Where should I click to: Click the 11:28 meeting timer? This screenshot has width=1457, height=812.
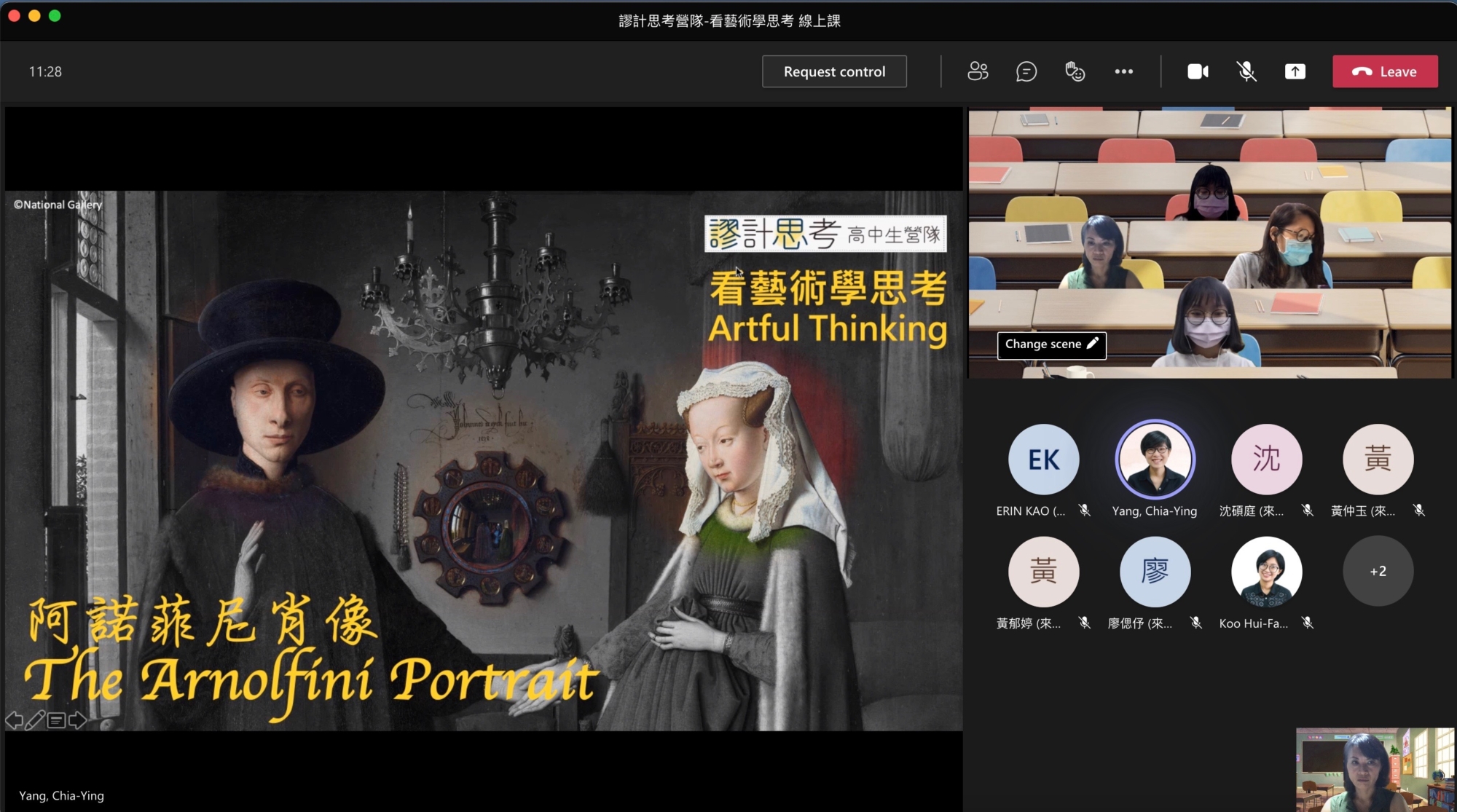[45, 71]
